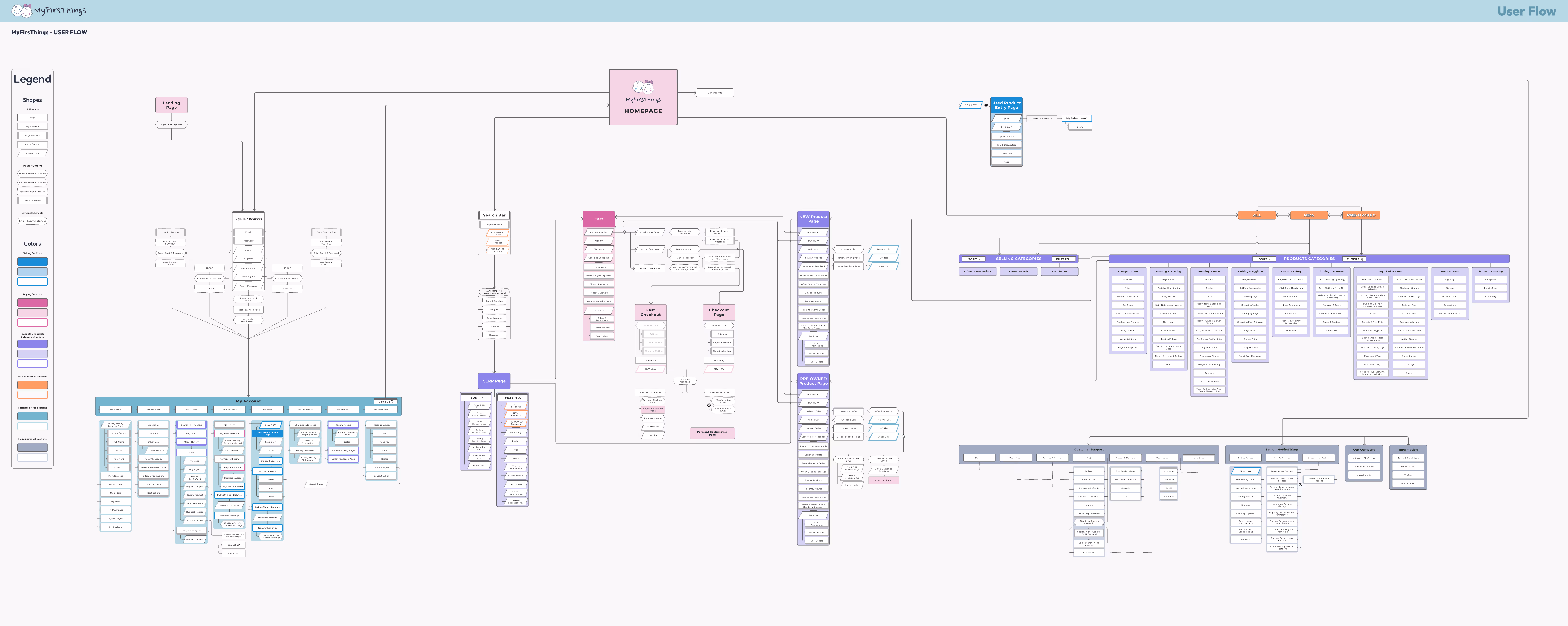This screenshot has width=1568, height=626.
Task: Click the baby faces logo in Homepage box
Action: (x=643, y=86)
